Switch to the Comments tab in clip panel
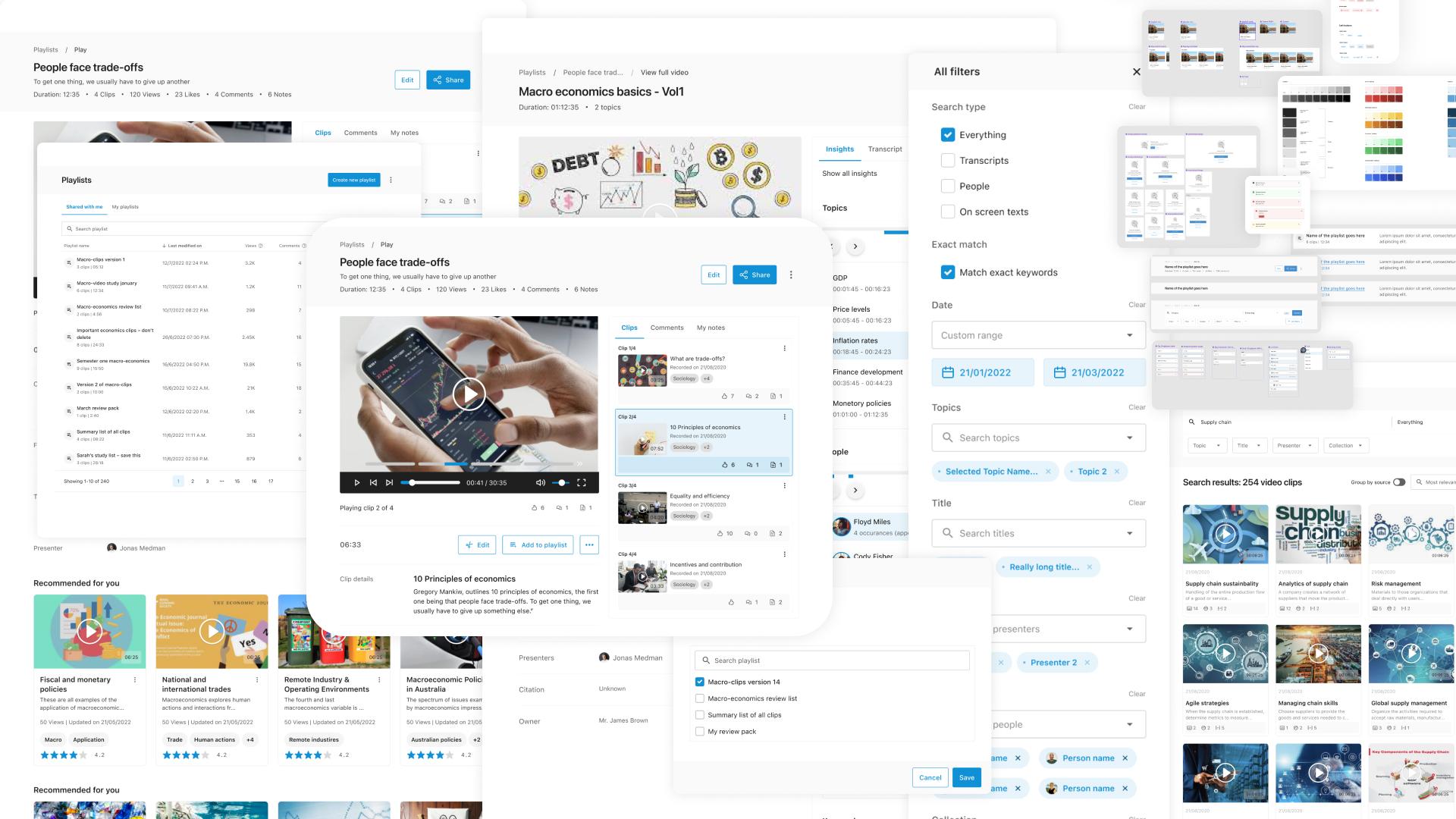The height and width of the screenshot is (819, 1456). coord(667,328)
